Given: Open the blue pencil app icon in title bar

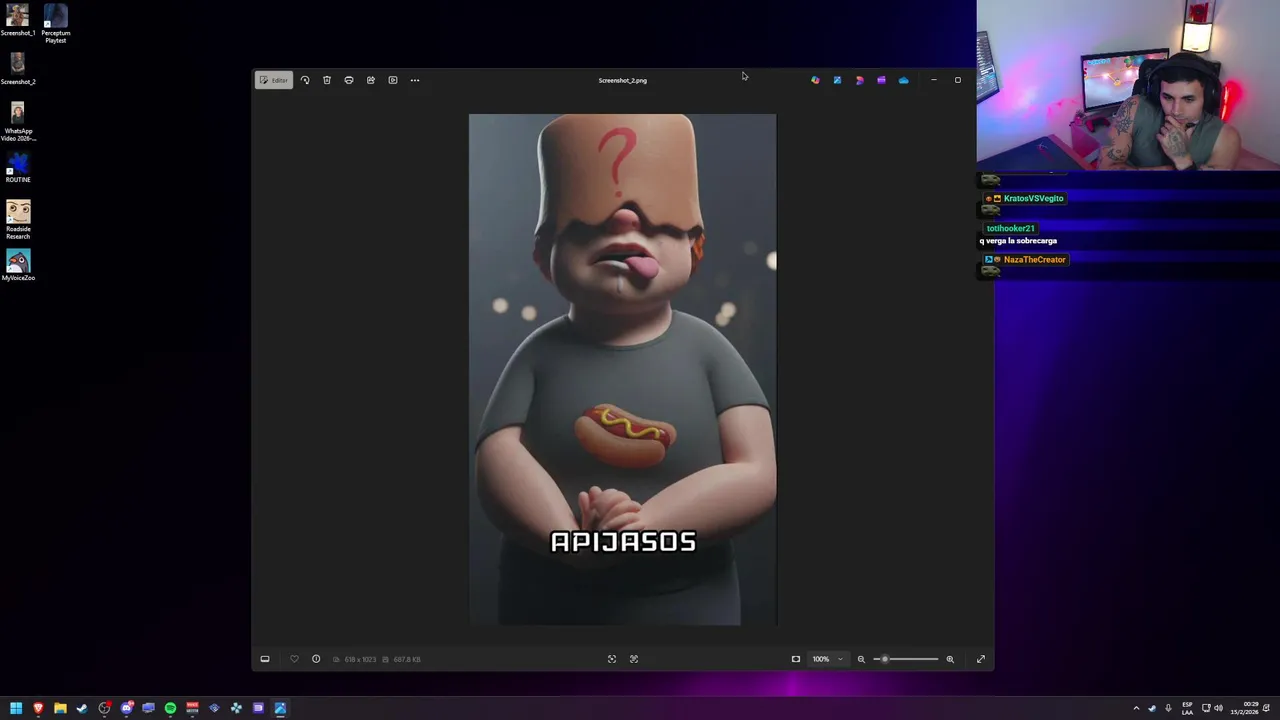Looking at the screenshot, I should (837, 80).
